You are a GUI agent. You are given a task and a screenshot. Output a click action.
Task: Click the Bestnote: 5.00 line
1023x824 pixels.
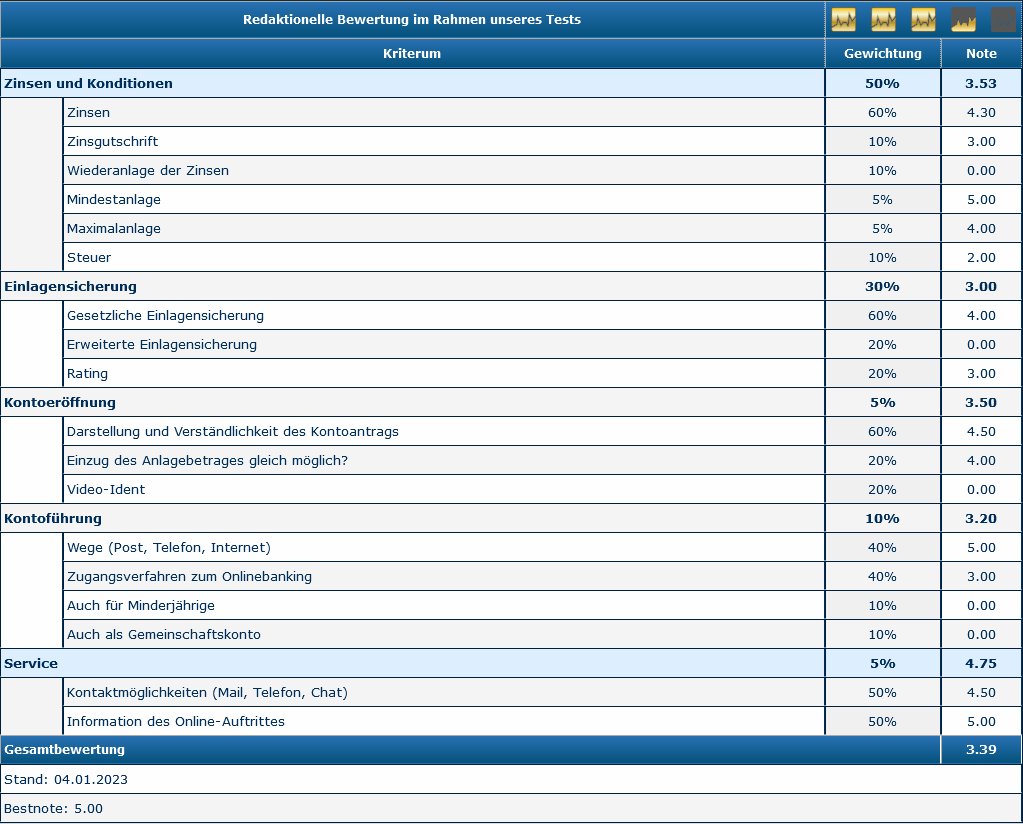(53, 808)
